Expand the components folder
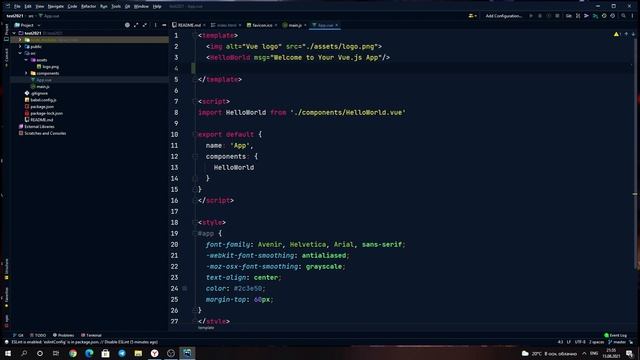Image resolution: width=640 pixels, height=360 pixels. (x=26, y=73)
